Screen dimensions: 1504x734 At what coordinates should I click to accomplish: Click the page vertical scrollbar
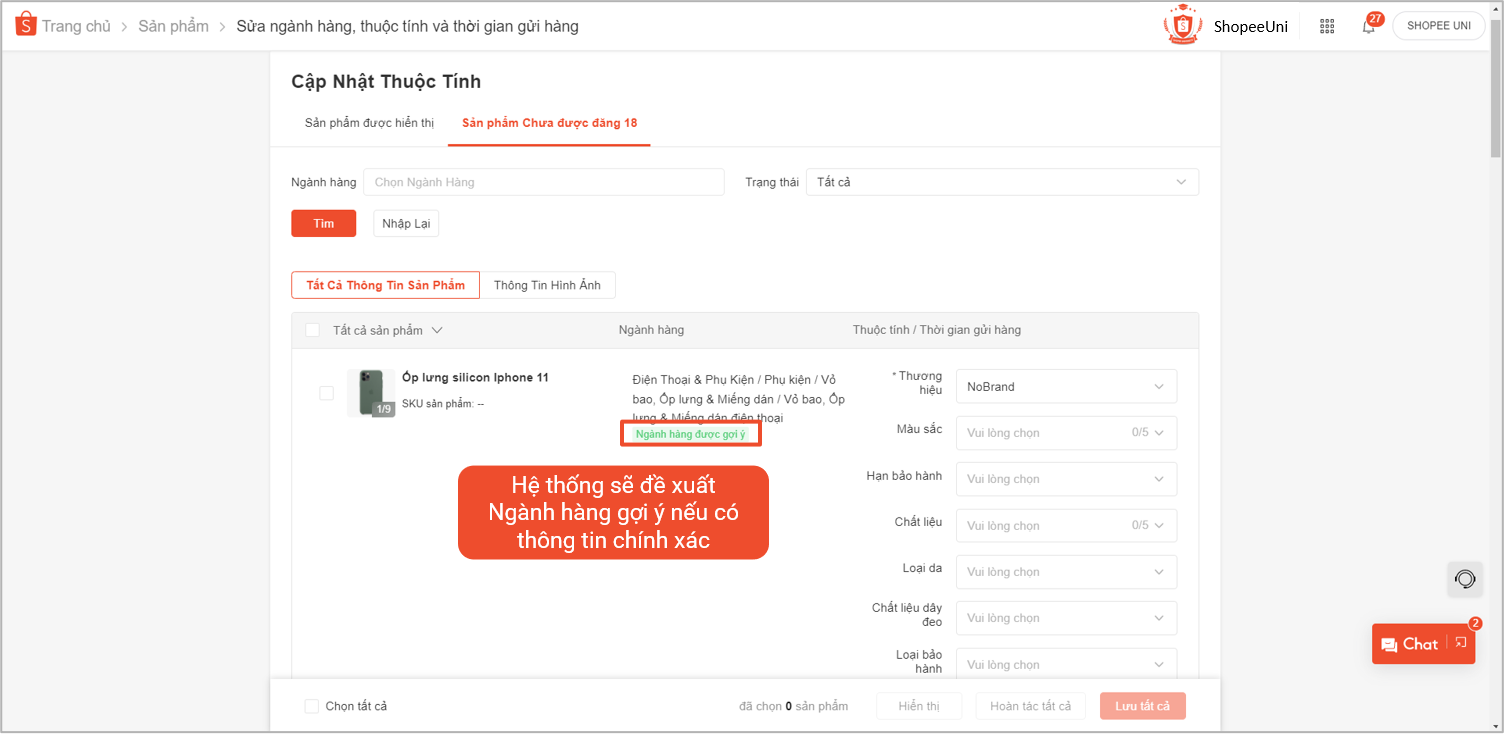[1495, 100]
